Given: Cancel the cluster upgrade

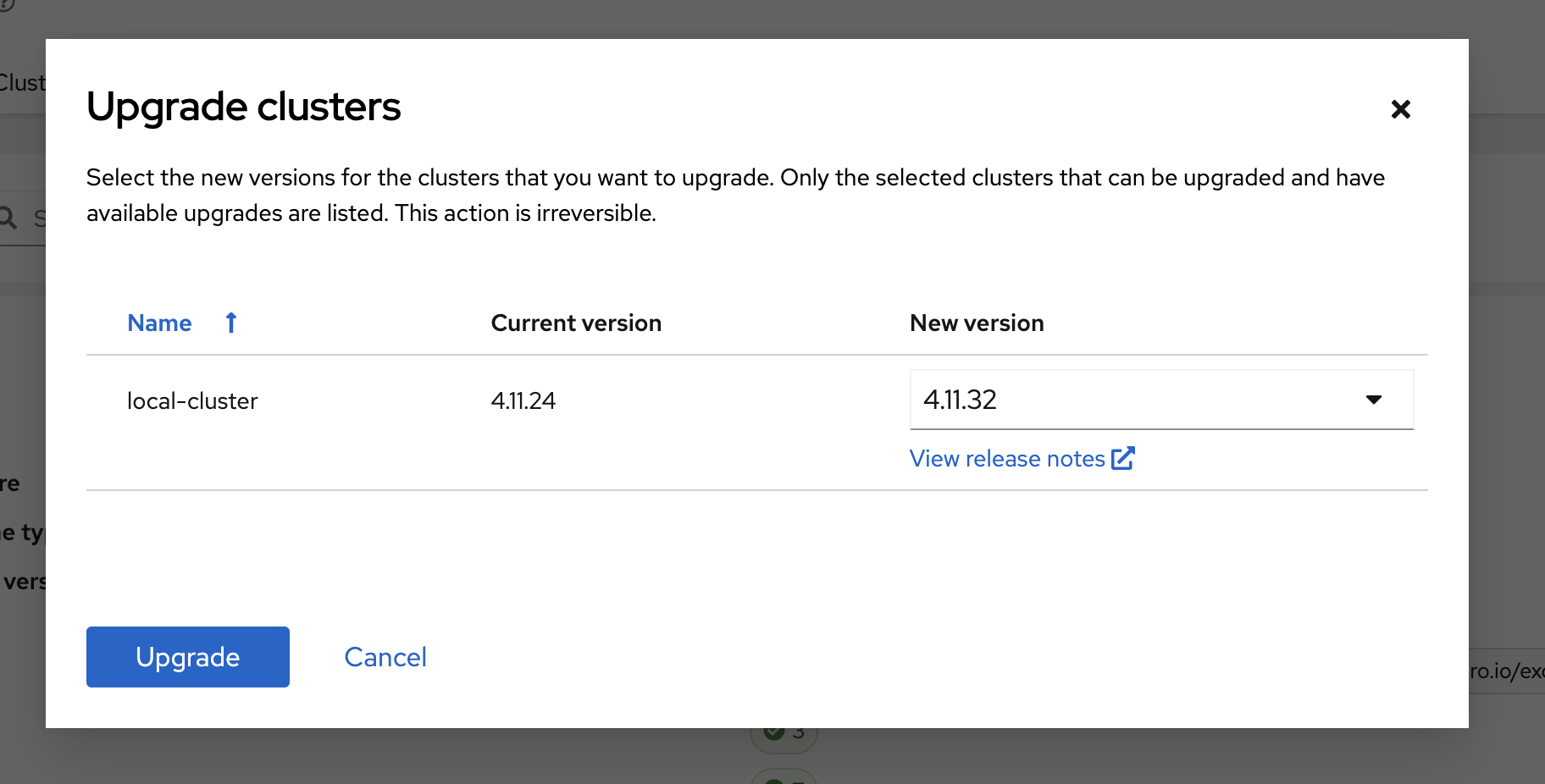Looking at the screenshot, I should tap(385, 657).
